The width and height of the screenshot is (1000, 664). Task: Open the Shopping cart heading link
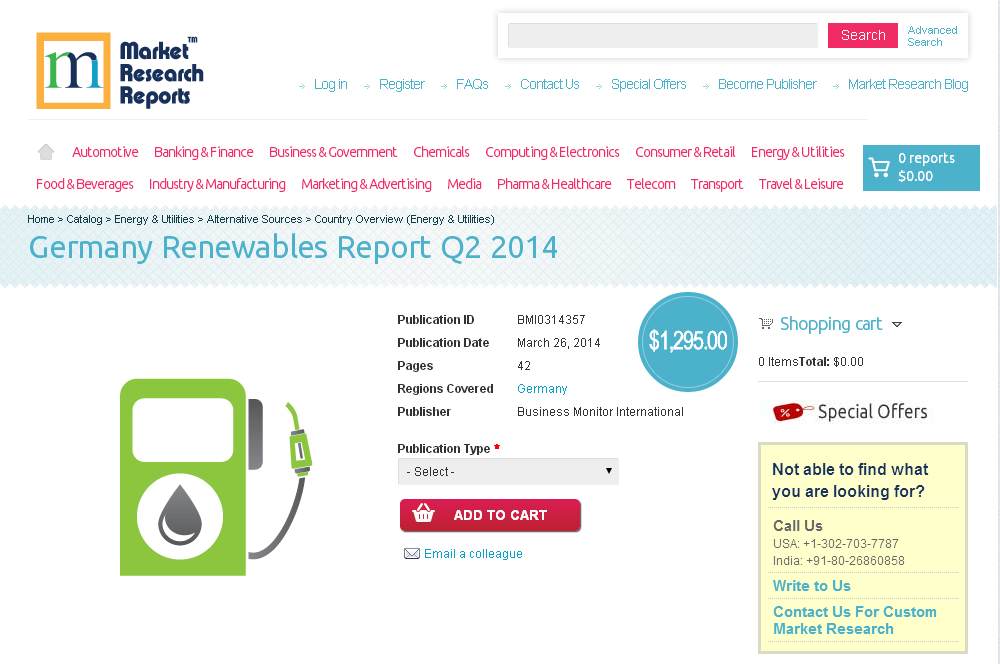pyautogui.click(x=831, y=324)
